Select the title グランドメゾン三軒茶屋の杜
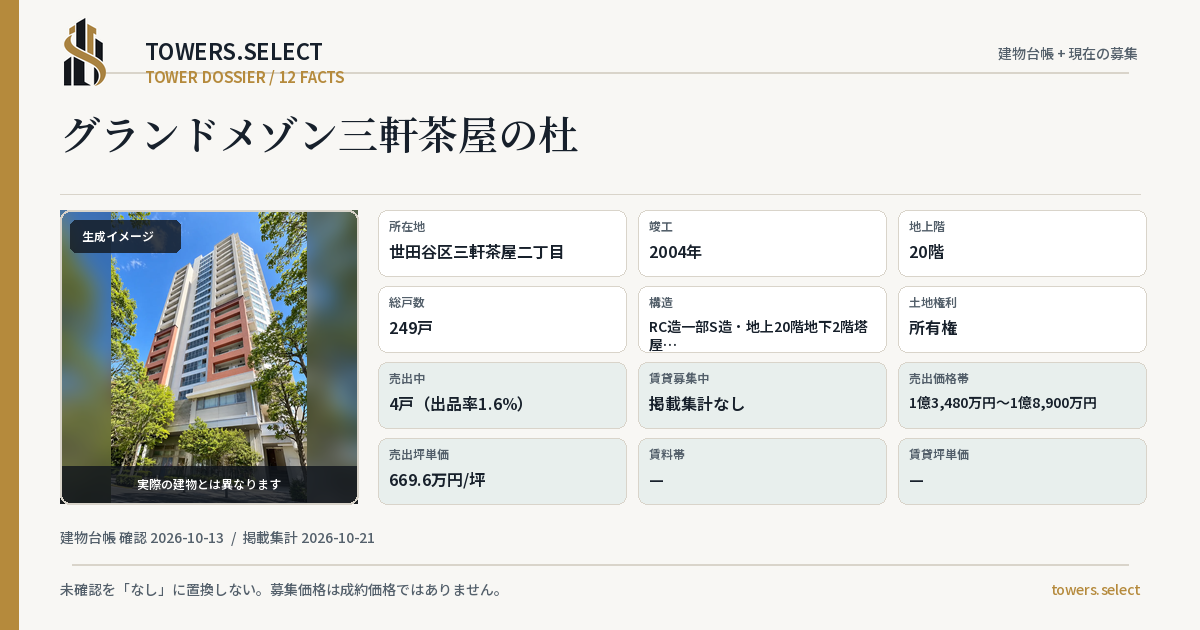Viewport: 1200px width, 630px height. click(320, 135)
